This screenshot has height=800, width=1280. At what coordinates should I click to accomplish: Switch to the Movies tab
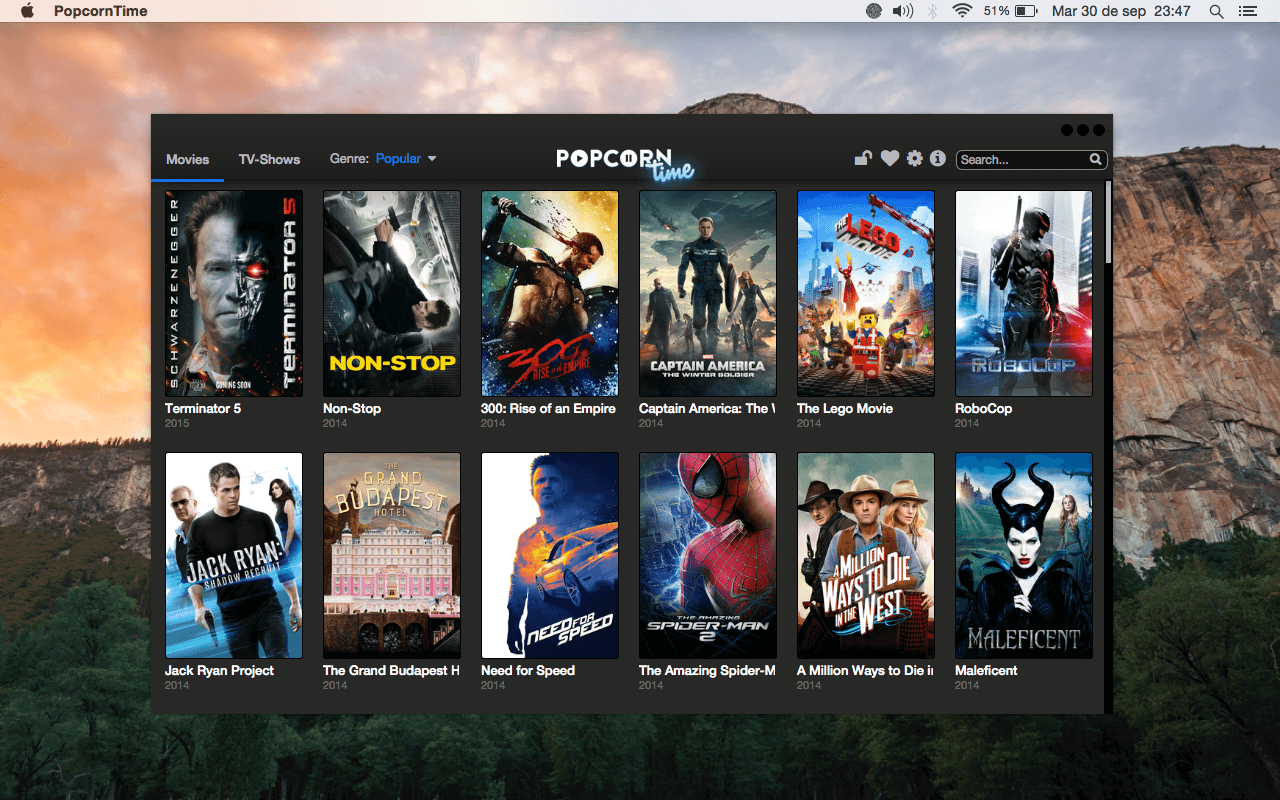click(187, 159)
